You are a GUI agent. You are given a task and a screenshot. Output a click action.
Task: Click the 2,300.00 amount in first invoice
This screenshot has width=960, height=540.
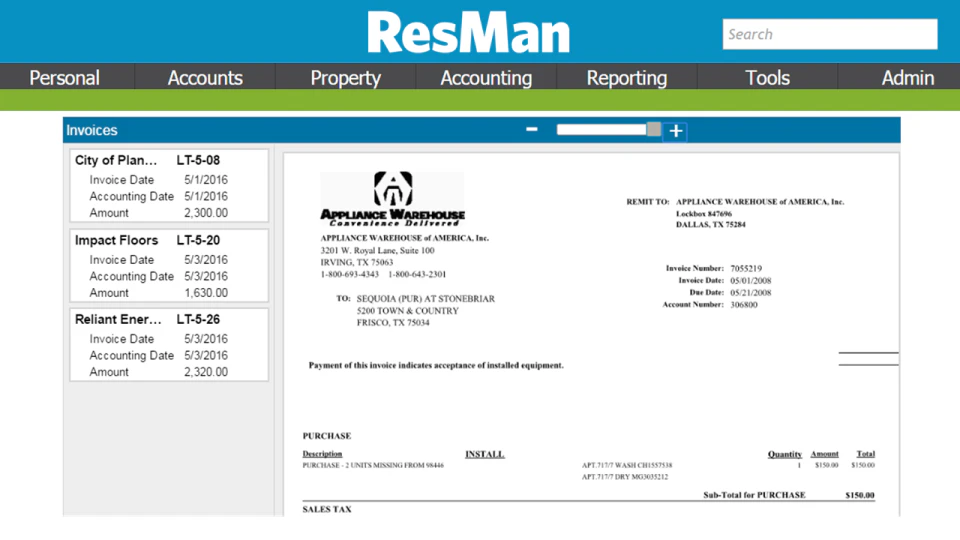coord(206,213)
